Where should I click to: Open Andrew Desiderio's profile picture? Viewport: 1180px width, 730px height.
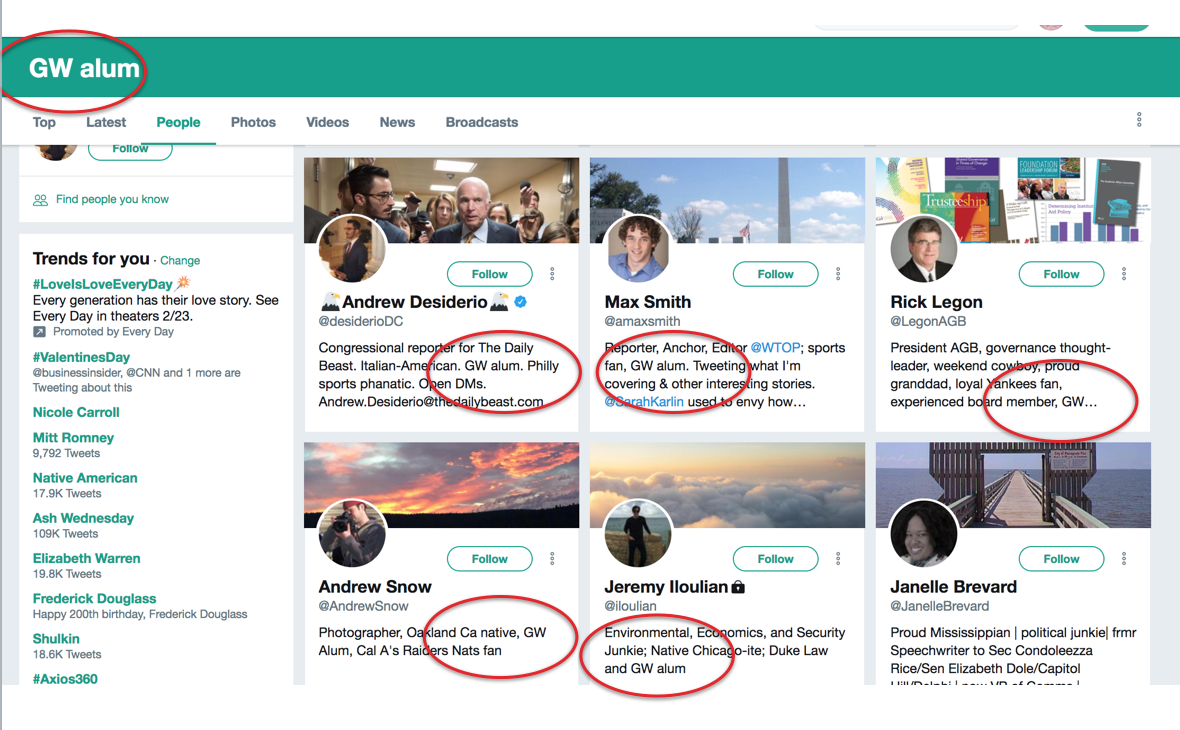[352, 249]
